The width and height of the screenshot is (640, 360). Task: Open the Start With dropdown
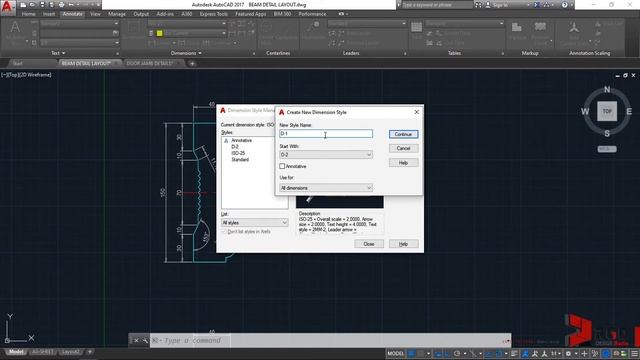326,155
